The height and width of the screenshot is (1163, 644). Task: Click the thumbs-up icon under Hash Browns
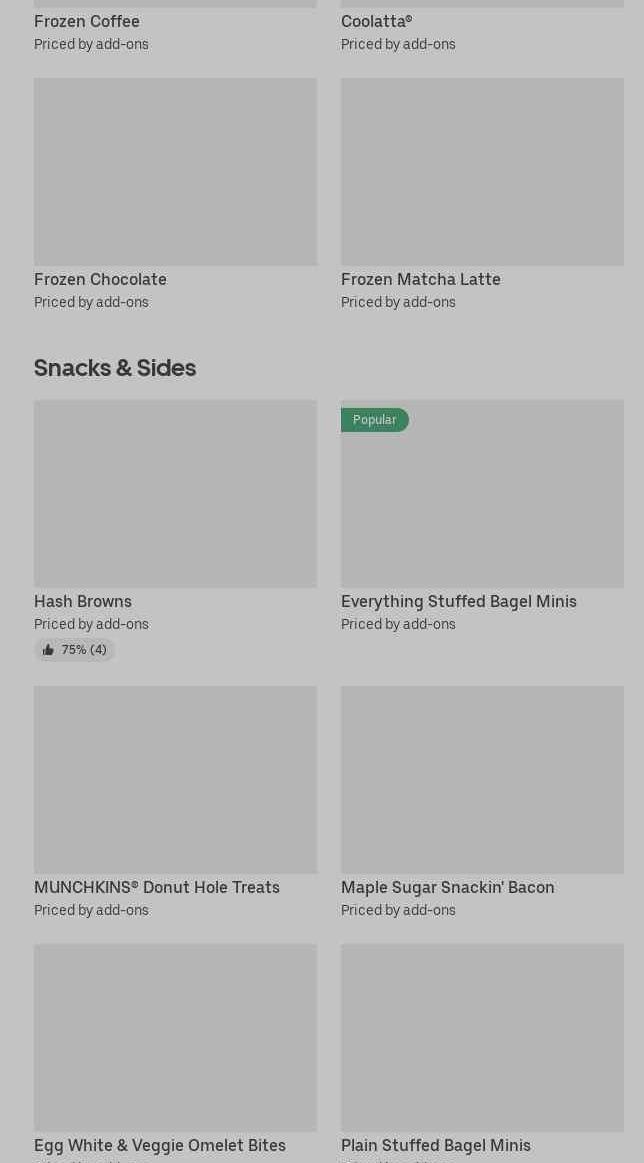(48, 650)
